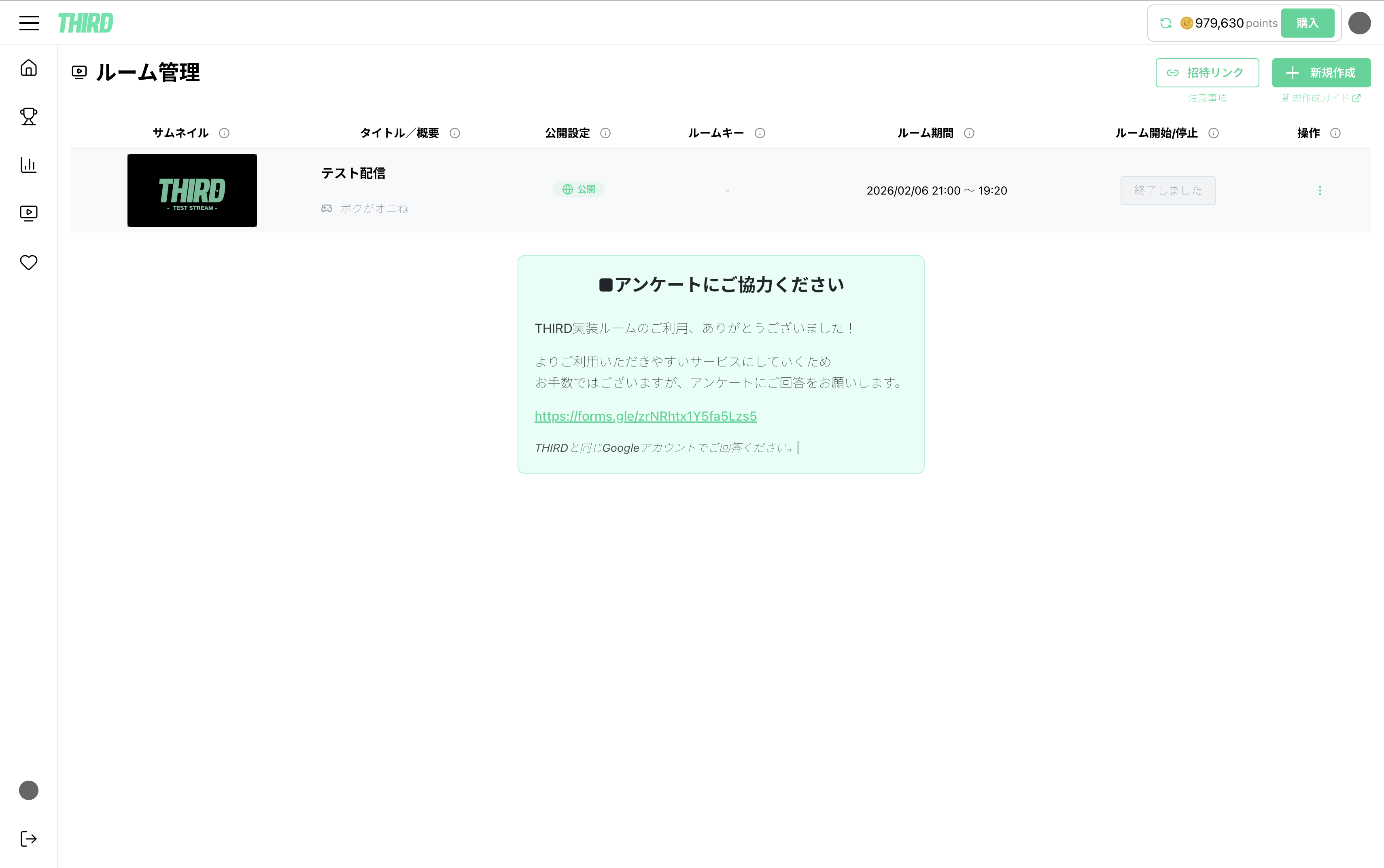This screenshot has height=868, width=1384.
Task: Click the 新規作成 button
Action: tap(1321, 73)
